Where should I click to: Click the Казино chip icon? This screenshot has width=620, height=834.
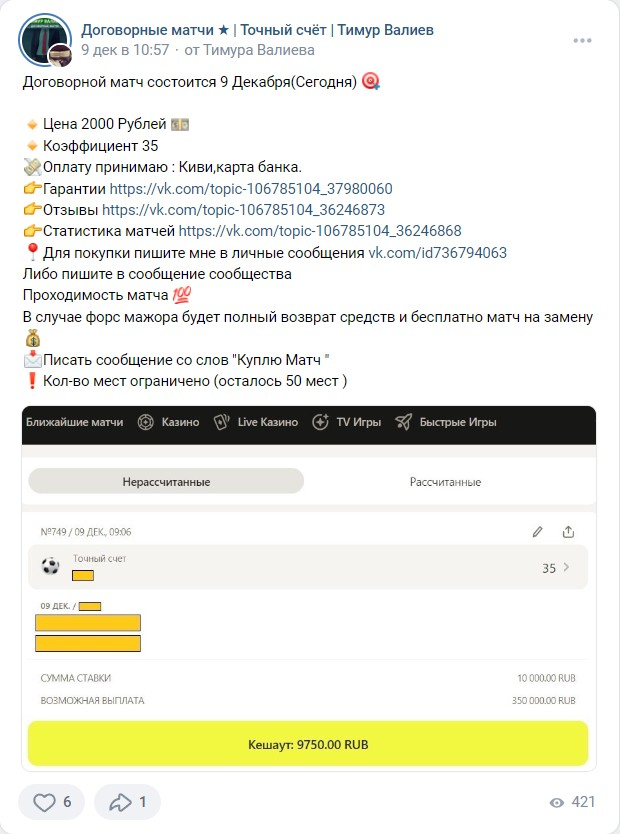click(146, 422)
